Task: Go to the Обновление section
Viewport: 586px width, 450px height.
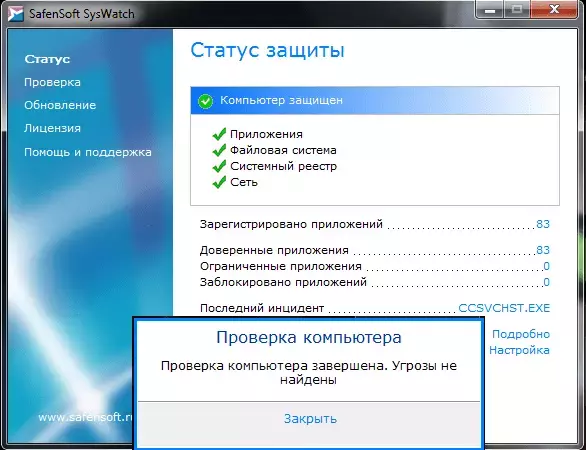Action: click(x=60, y=105)
